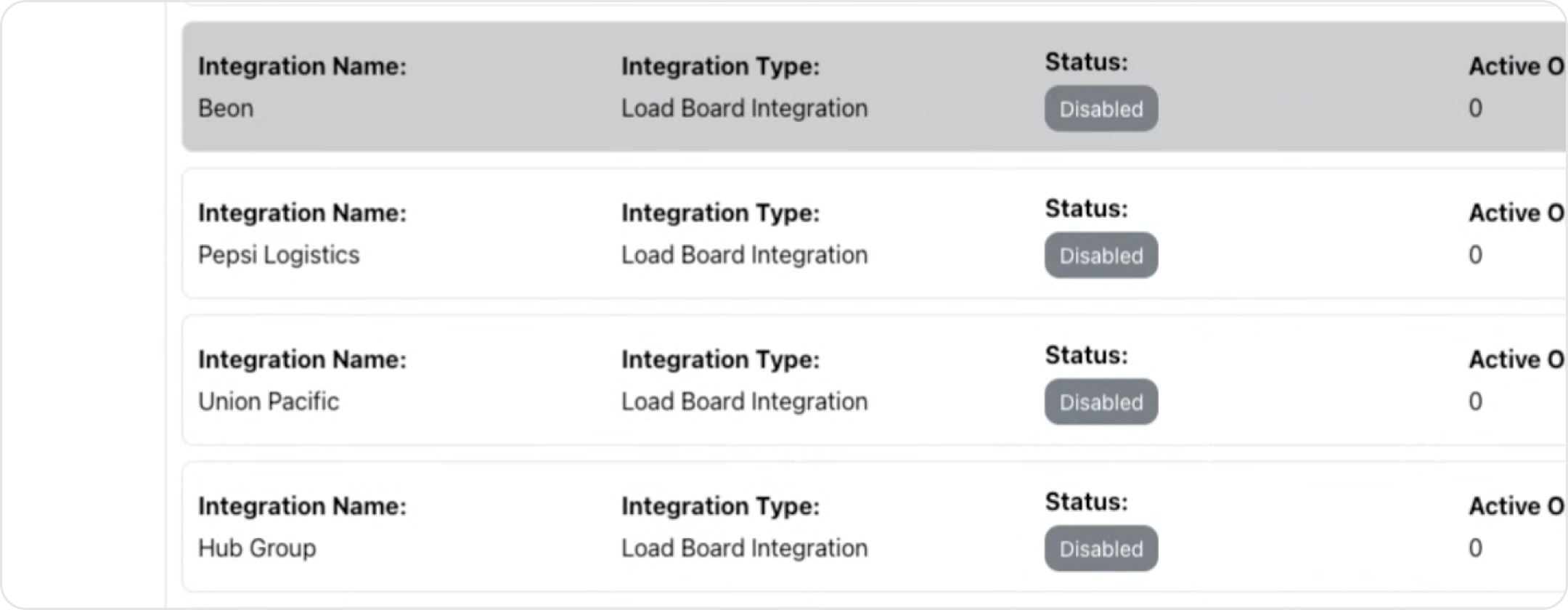Viewport: 1568px width, 610px height.
Task: Click Integration Name label in Hub Group card
Action: pyautogui.click(x=302, y=506)
